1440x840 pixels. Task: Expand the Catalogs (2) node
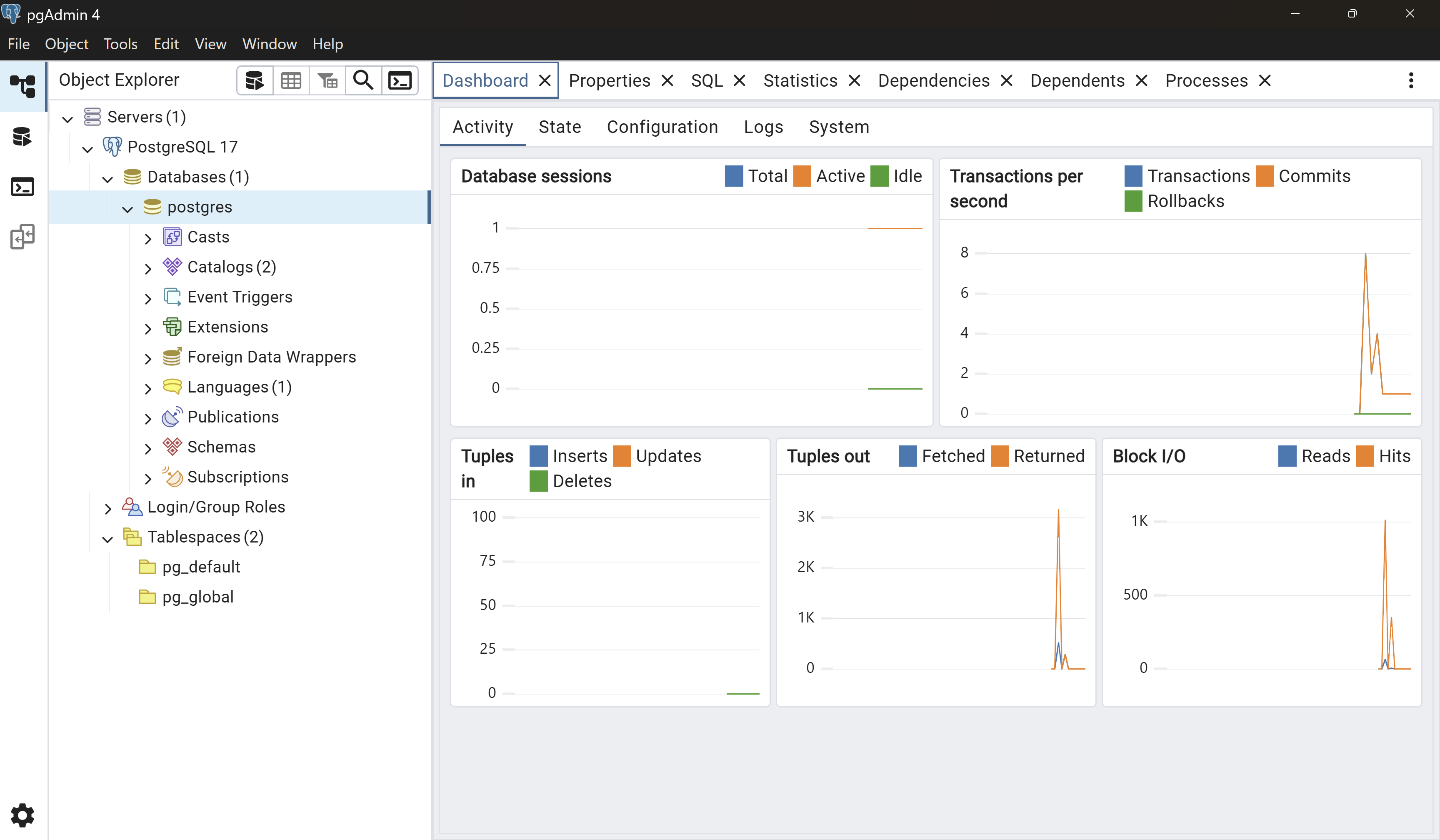pyautogui.click(x=148, y=269)
